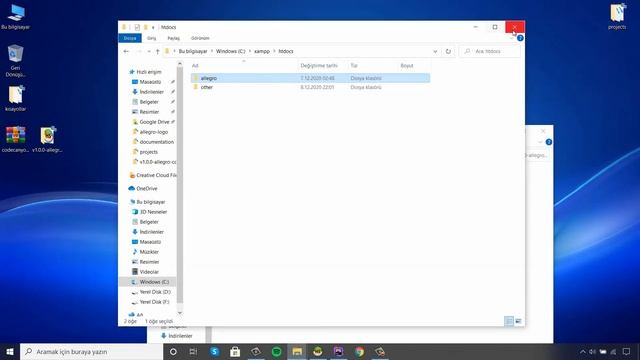Click the Up one level arrow
The width and height of the screenshot is (640, 360).
(158, 51)
